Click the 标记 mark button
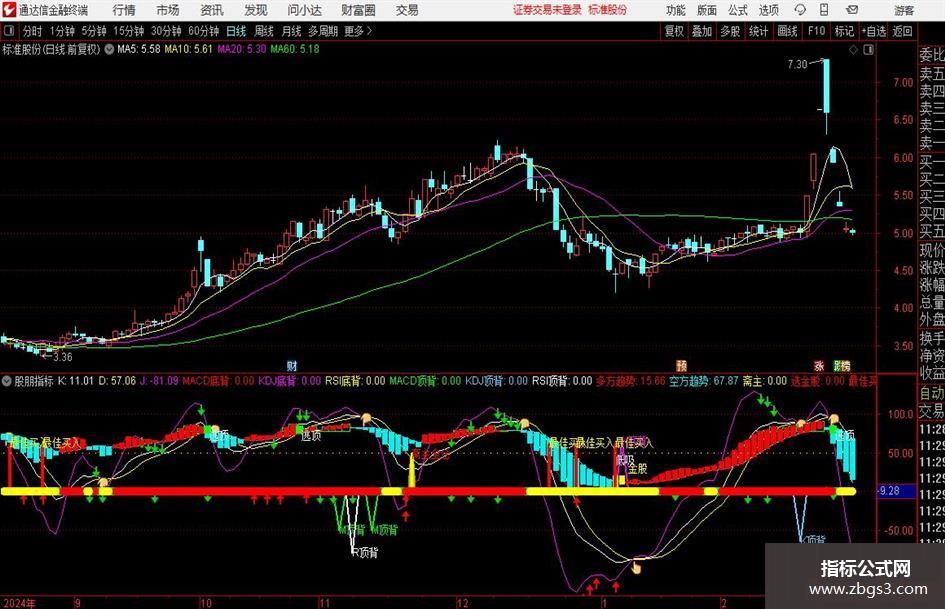Viewport: 945px width, 609px height. 844,31
